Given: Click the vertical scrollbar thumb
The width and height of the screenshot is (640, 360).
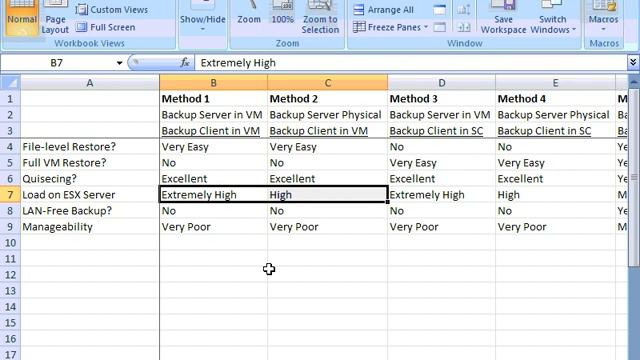Looking at the screenshot, I should tap(634, 177).
